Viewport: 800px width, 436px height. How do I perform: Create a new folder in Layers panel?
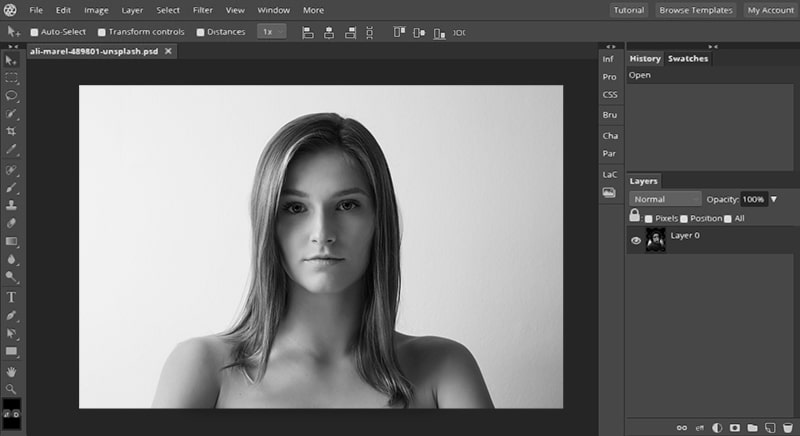pyautogui.click(x=752, y=427)
